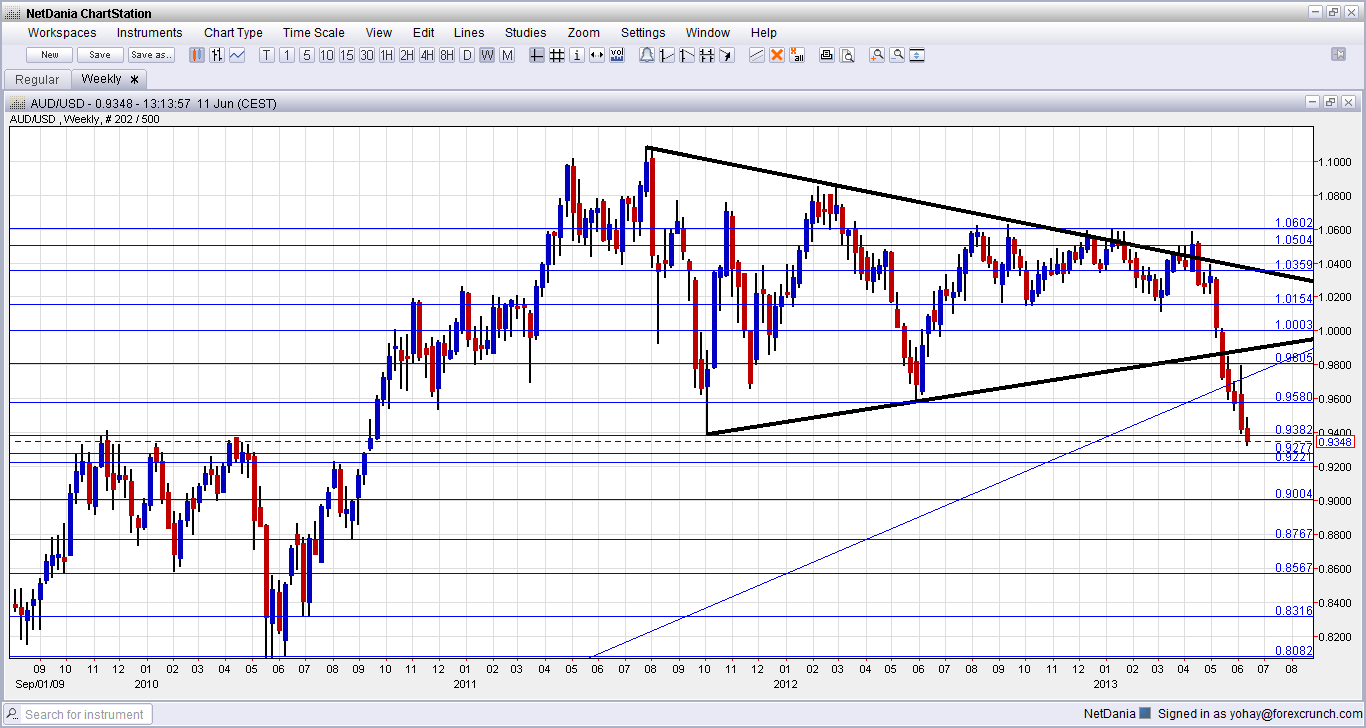Image resolution: width=1366 pixels, height=728 pixels.
Task: Select the 30 minute time scale
Action: [x=367, y=55]
